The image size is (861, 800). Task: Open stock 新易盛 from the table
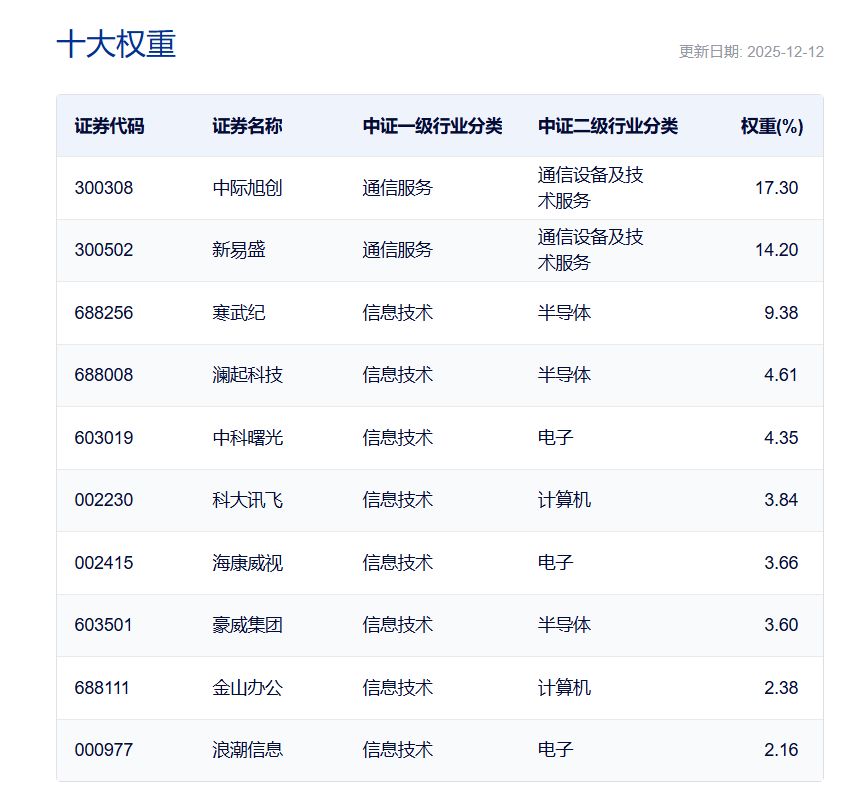(x=236, y=250)
